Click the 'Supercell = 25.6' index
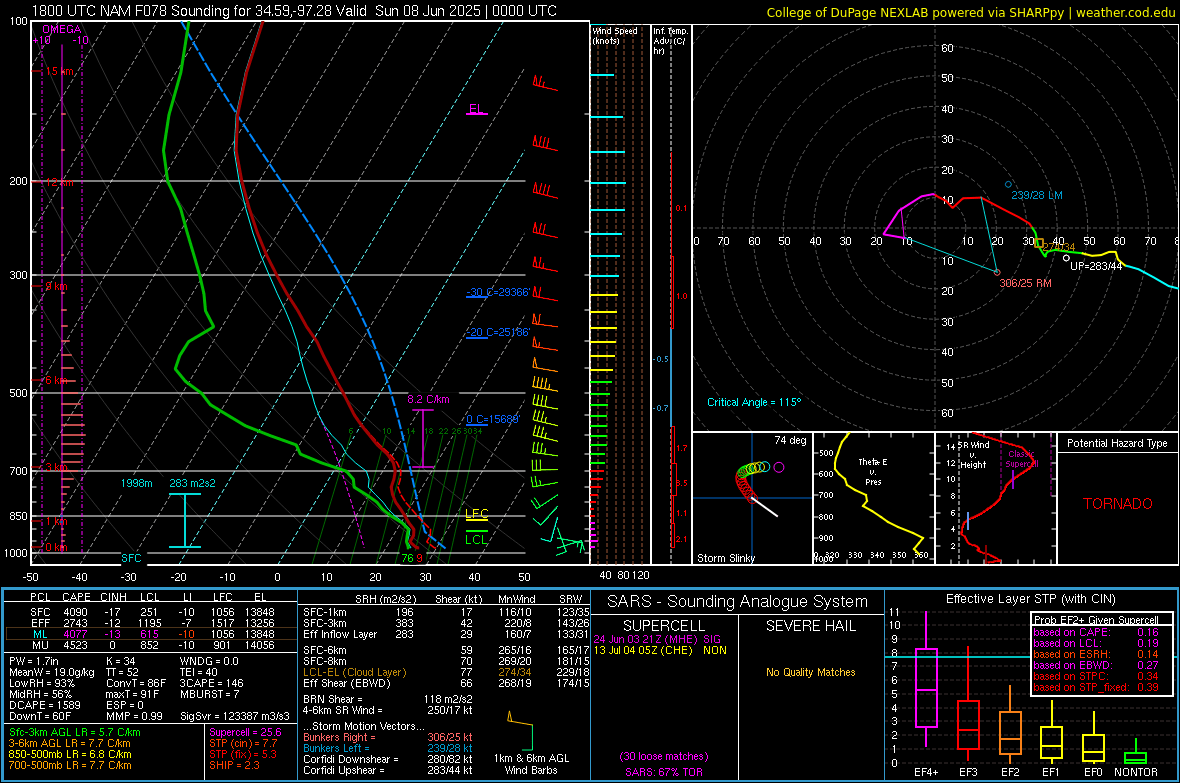Viewport: 1180px width, 783px height. point(245,732)
